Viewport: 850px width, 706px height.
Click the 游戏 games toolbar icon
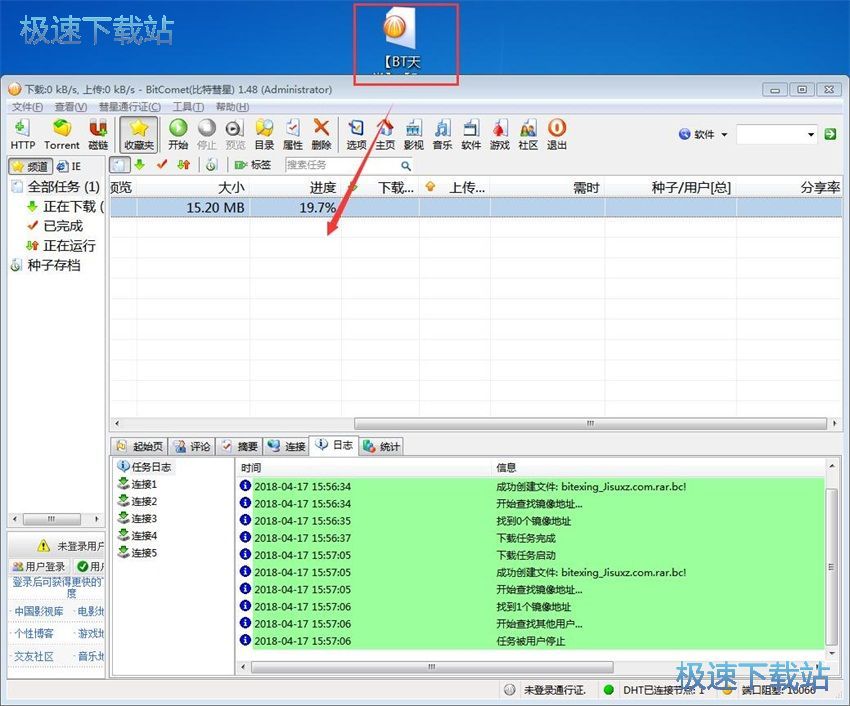(500, 134)
